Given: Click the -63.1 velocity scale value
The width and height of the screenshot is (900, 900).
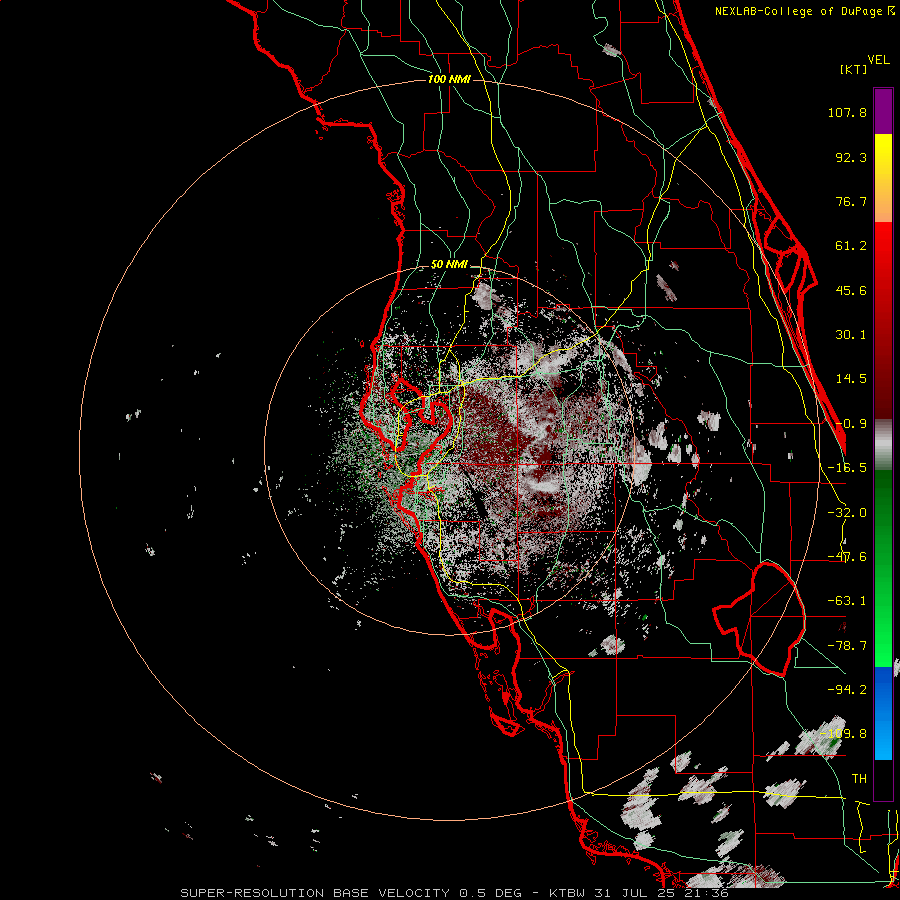Looking at the screenshot, I should 847,601.
